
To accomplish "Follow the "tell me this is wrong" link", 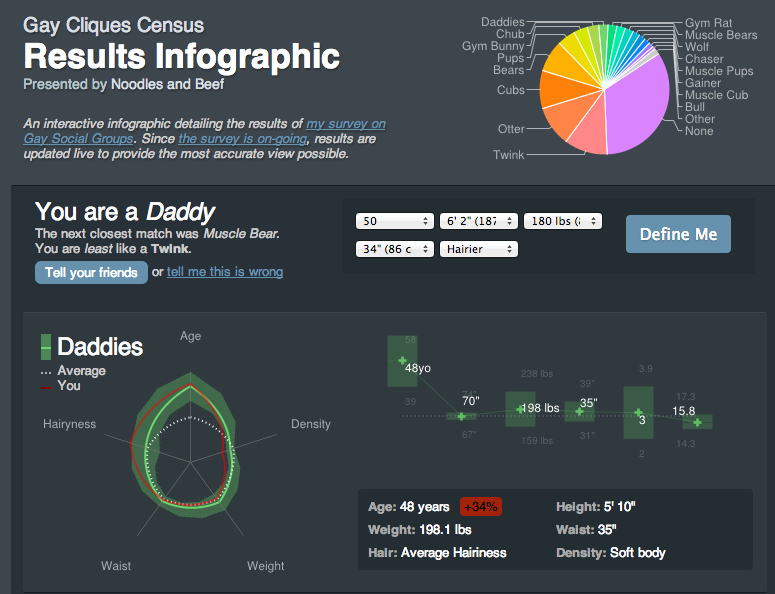I will click(225, 272).
